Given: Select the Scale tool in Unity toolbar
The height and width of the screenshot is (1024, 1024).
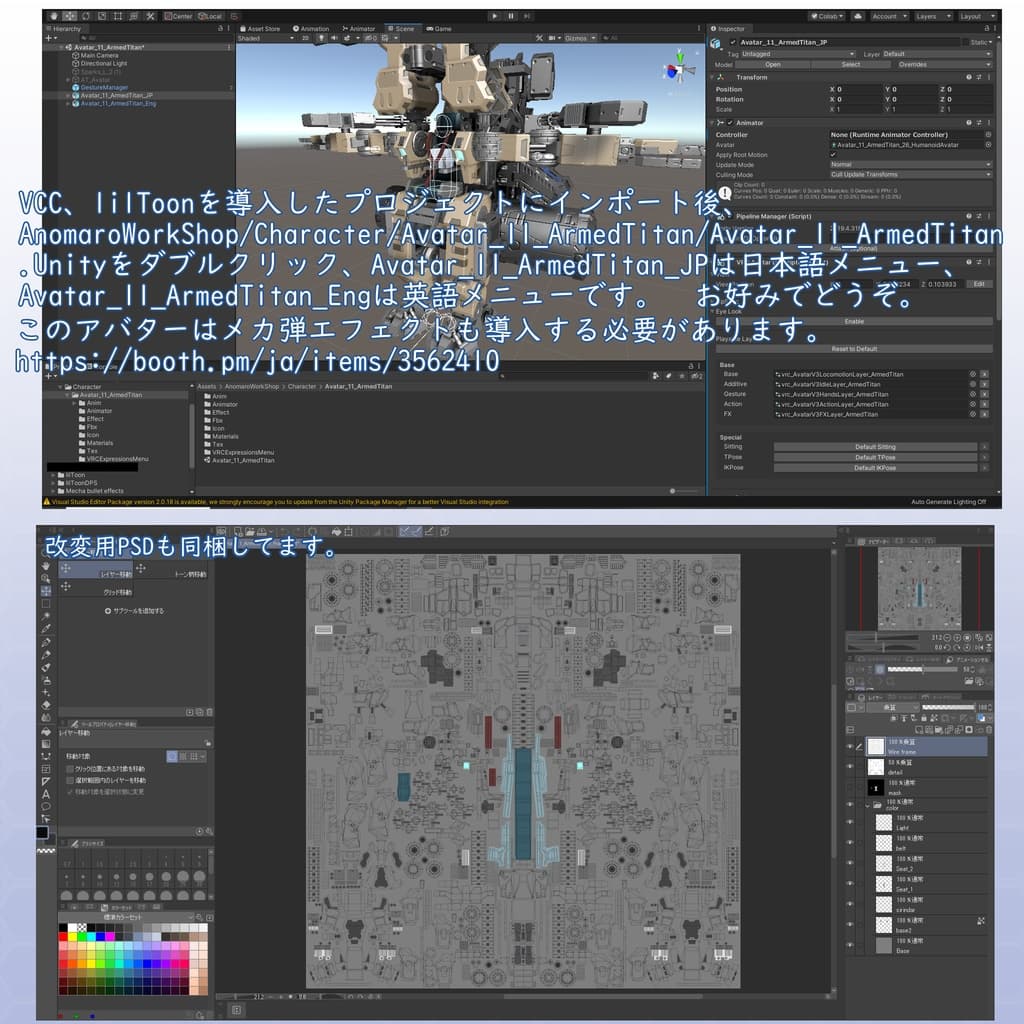Looking at the screenshot, I should point(102,16).
